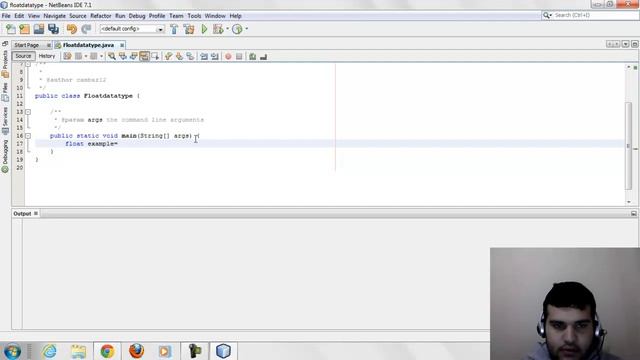Image resolution: width=640 pixels, height=360 pixels.
Task: Open the Quick Search options dropdown icon
Action: point(547,15)
